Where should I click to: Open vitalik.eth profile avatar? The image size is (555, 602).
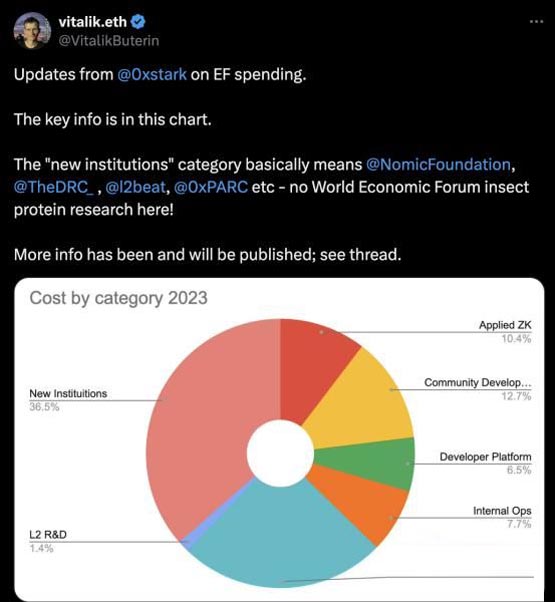click(32, 30)
